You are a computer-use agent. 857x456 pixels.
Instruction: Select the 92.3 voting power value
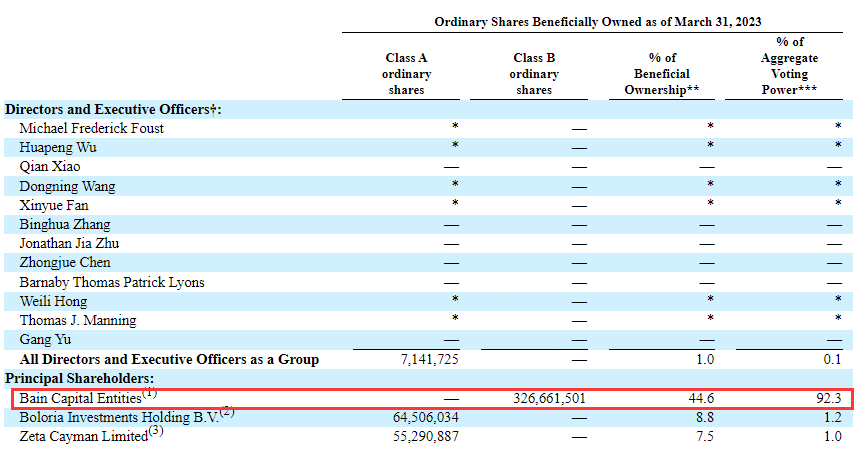click(829, 399)
